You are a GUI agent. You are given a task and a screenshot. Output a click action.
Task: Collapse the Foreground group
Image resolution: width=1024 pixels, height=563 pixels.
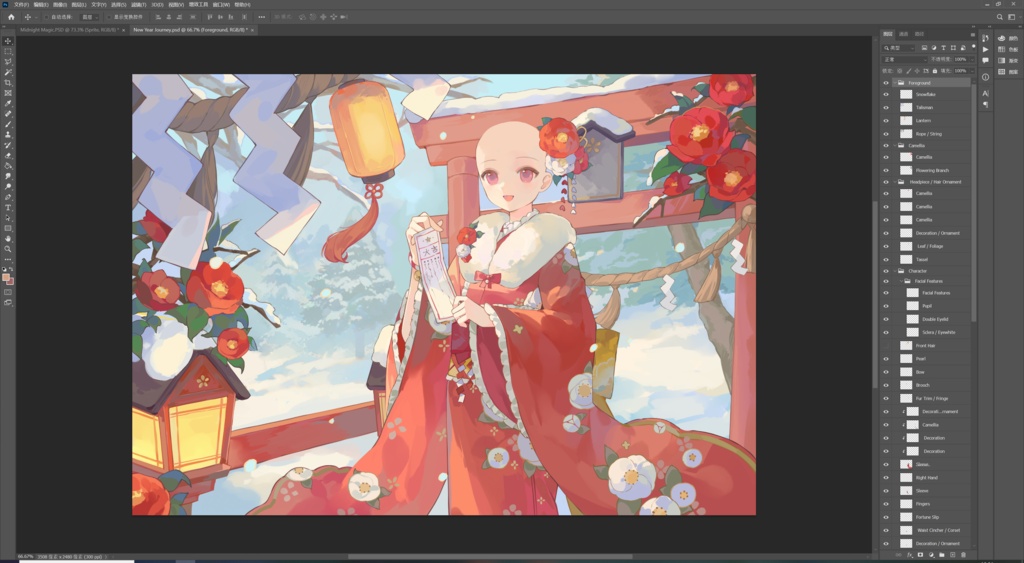tap(895, 83)
